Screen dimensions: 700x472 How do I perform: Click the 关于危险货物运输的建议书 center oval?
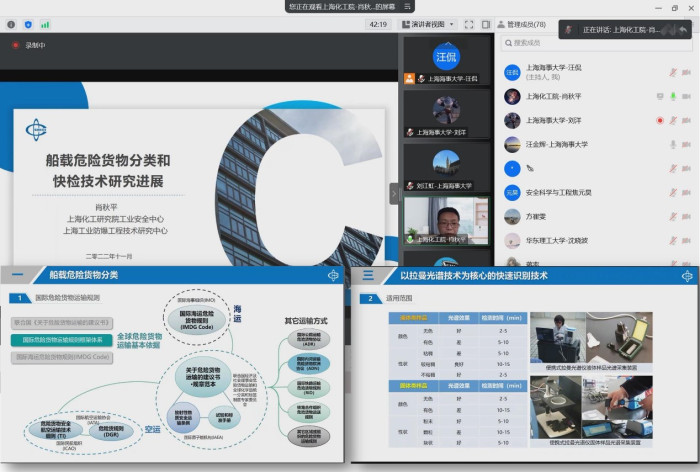pos(203,376)
